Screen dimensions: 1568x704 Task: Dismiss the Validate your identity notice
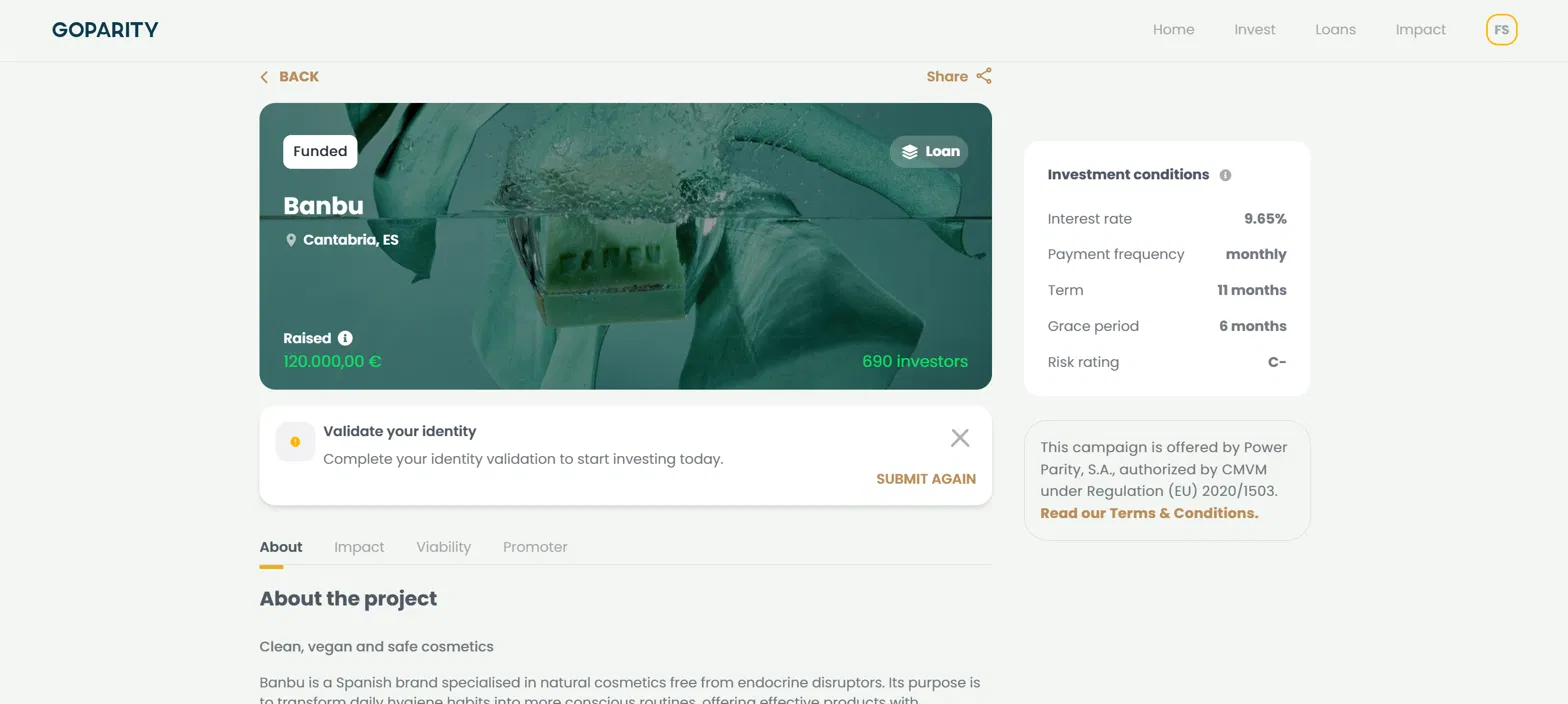pyautogui.click(x=960, y=438)
